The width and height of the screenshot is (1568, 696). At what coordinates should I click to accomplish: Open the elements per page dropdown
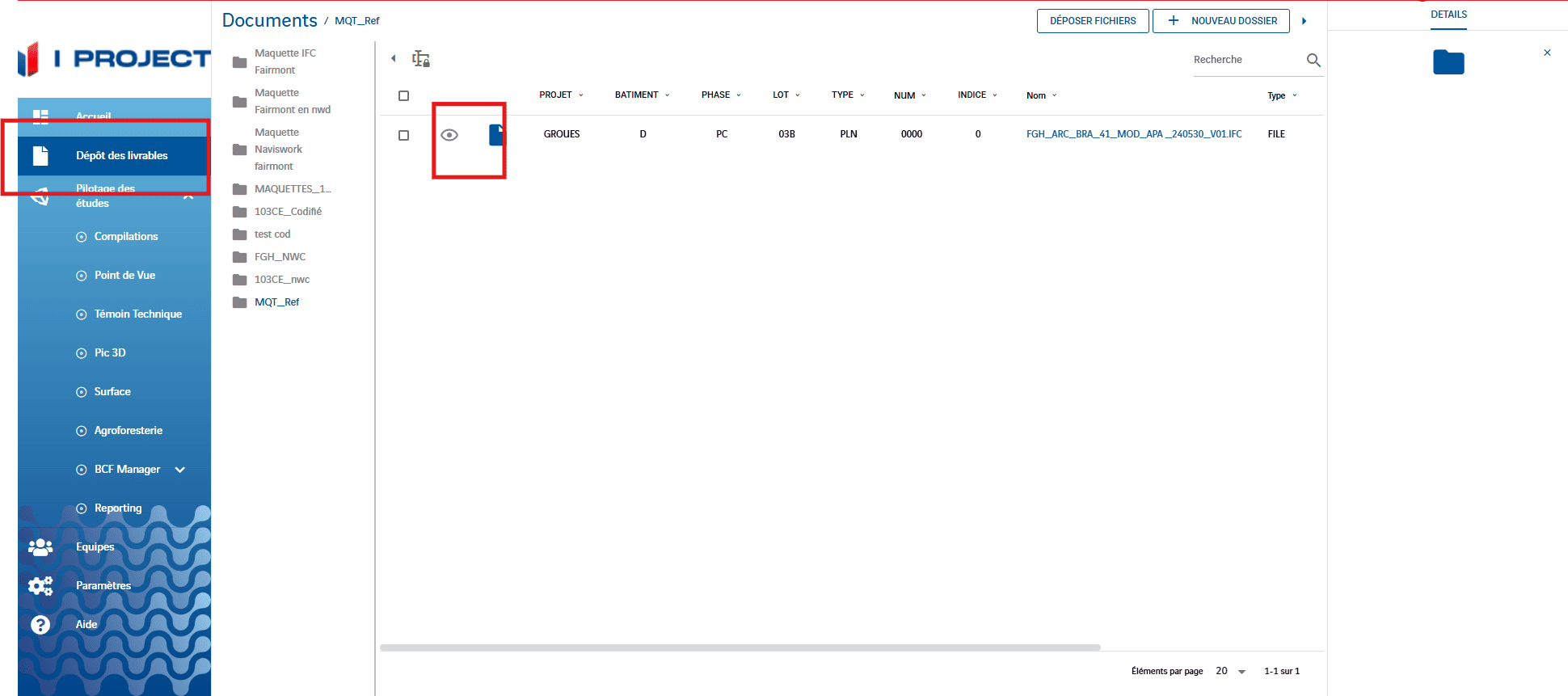pyautogui.click(x=1231, y=671)
